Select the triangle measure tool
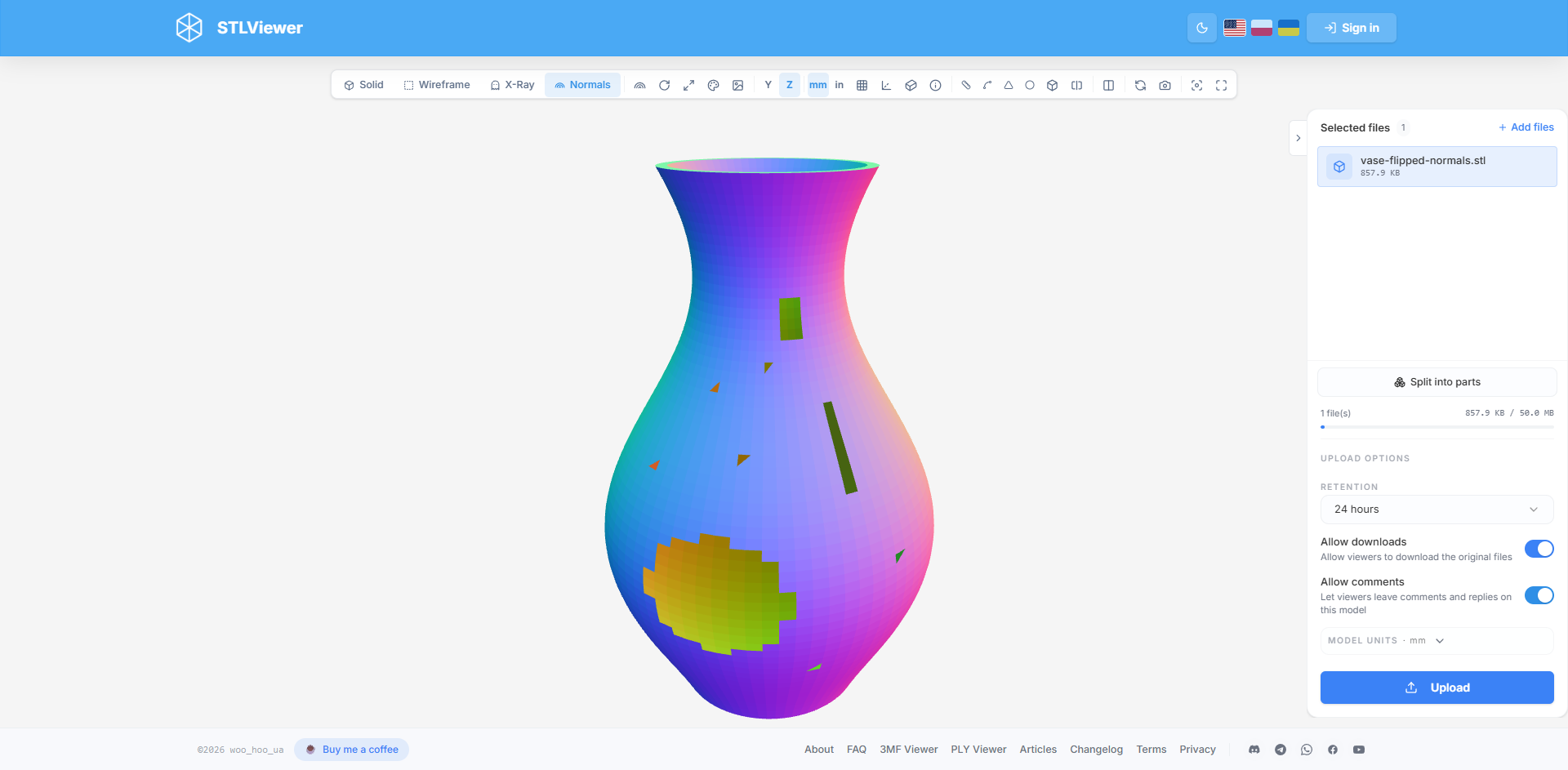1568x770 pixels. tap(1009, 85)
